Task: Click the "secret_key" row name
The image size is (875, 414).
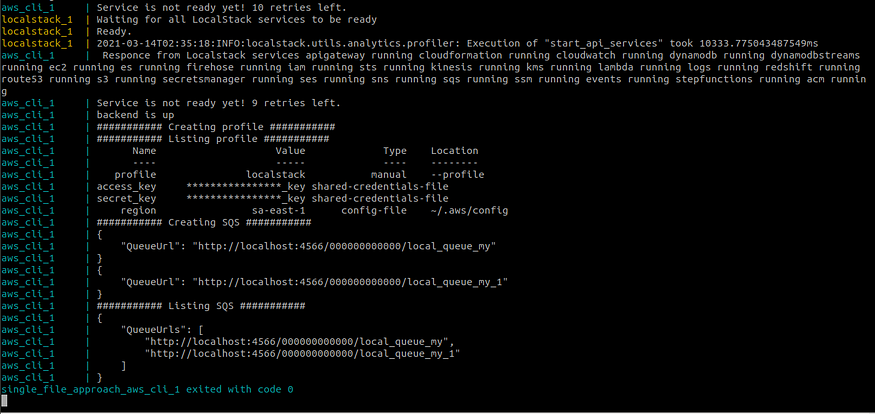Action: click(x=126, y=199)
